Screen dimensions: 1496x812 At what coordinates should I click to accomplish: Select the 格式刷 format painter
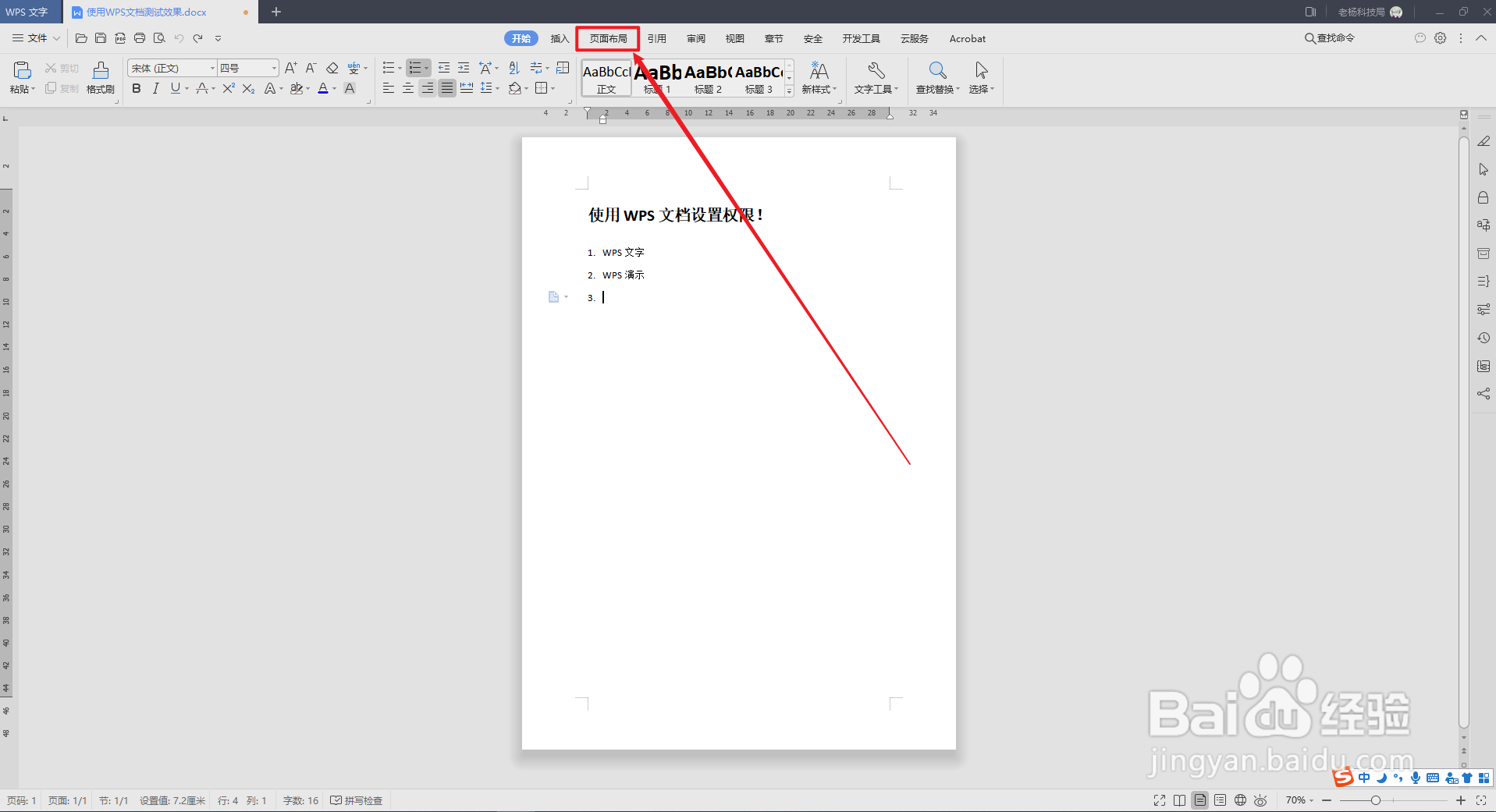[x=101, y=78]
